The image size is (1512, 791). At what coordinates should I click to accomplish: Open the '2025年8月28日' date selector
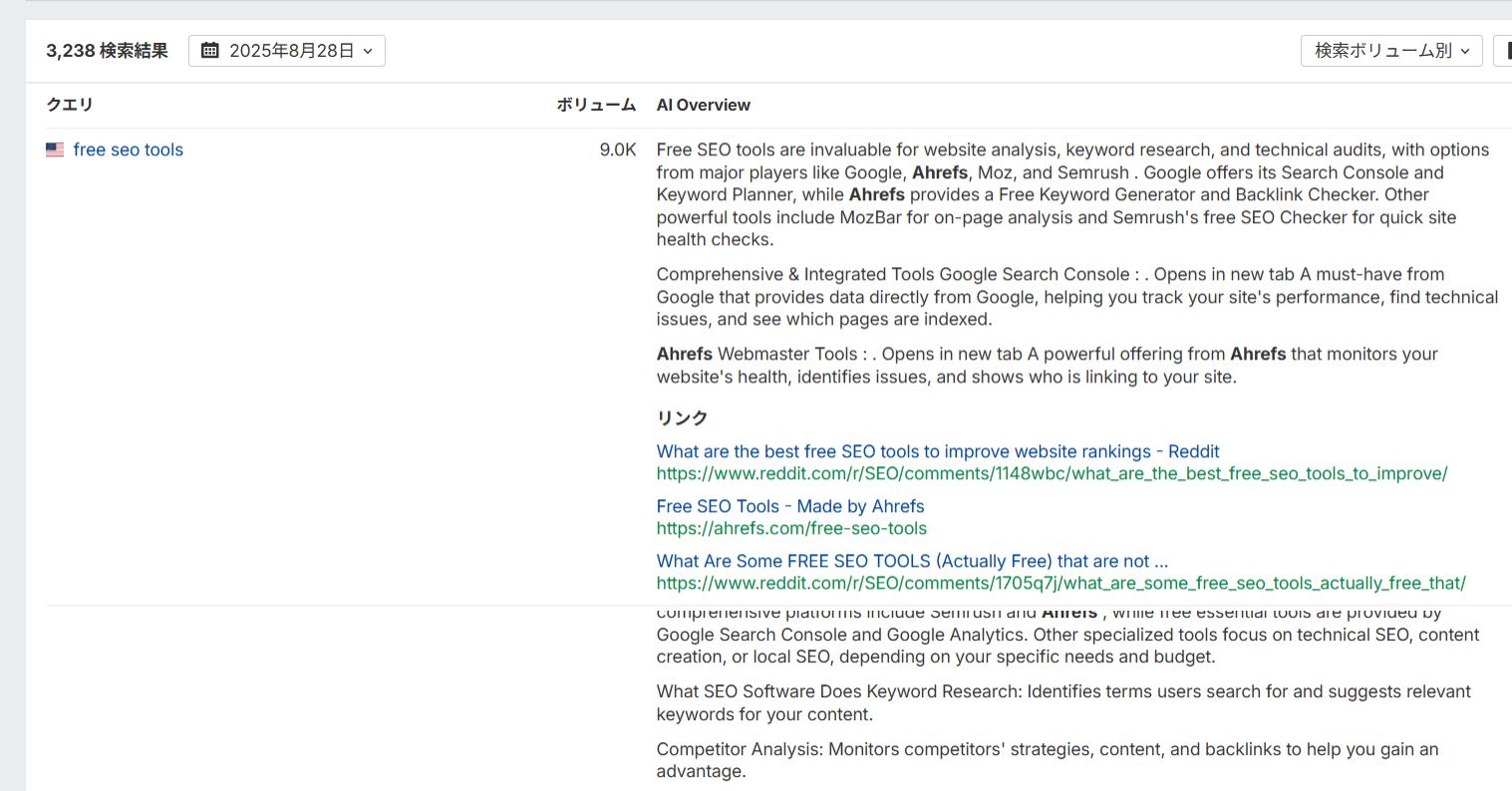(287, 50)
